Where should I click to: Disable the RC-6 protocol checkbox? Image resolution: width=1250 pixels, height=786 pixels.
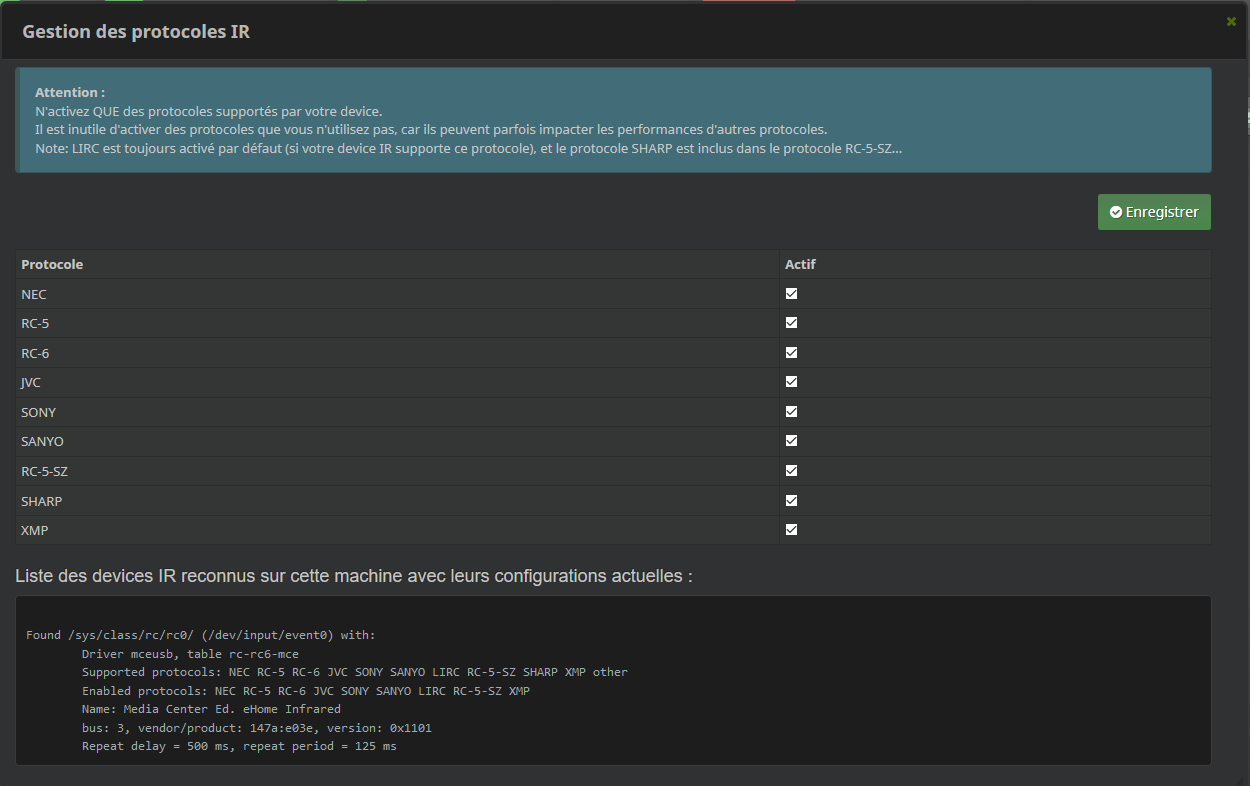tap(791, 353)
